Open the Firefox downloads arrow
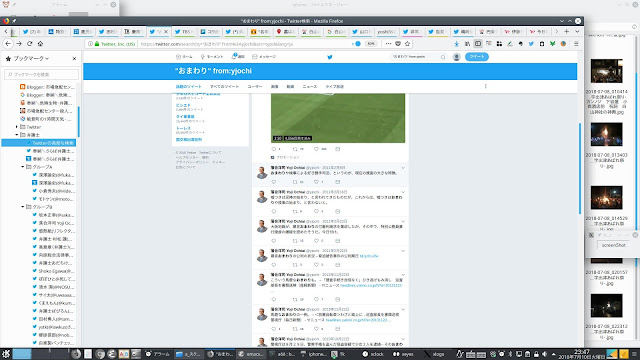This screenshot has width=640, height=360. [456, 44]
